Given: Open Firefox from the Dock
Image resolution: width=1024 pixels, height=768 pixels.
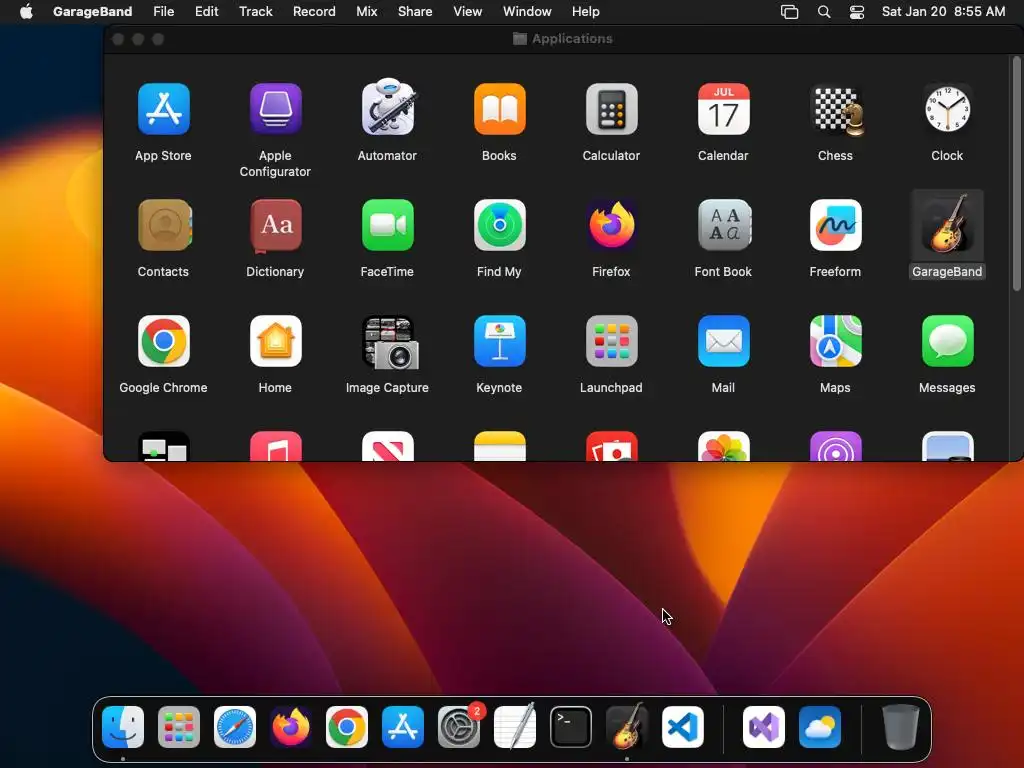Looking at the screenshot, I should tap(291, 727).
